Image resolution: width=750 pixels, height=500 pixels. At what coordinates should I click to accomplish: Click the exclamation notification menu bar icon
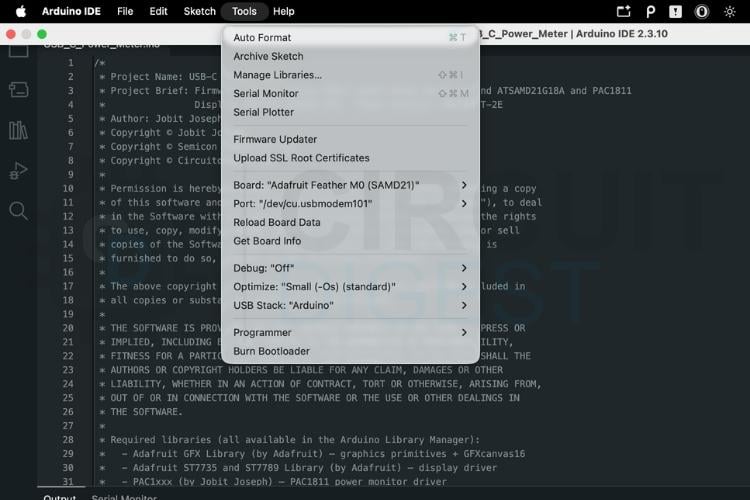[675, 11]
